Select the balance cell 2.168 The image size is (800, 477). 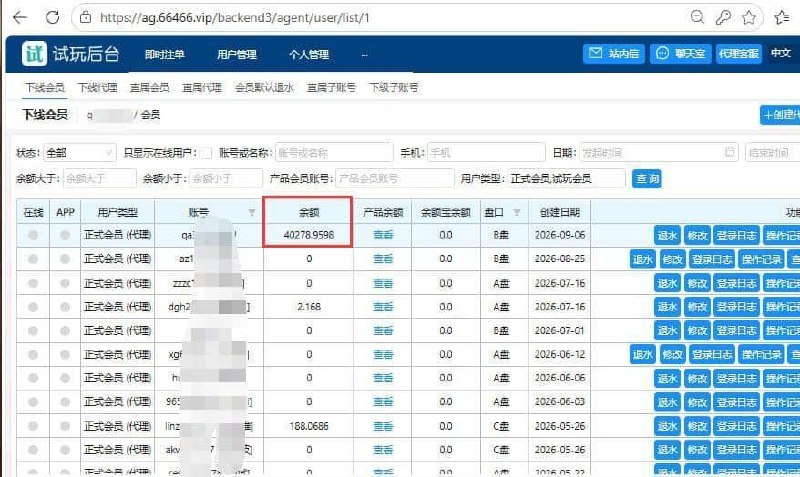308,307
